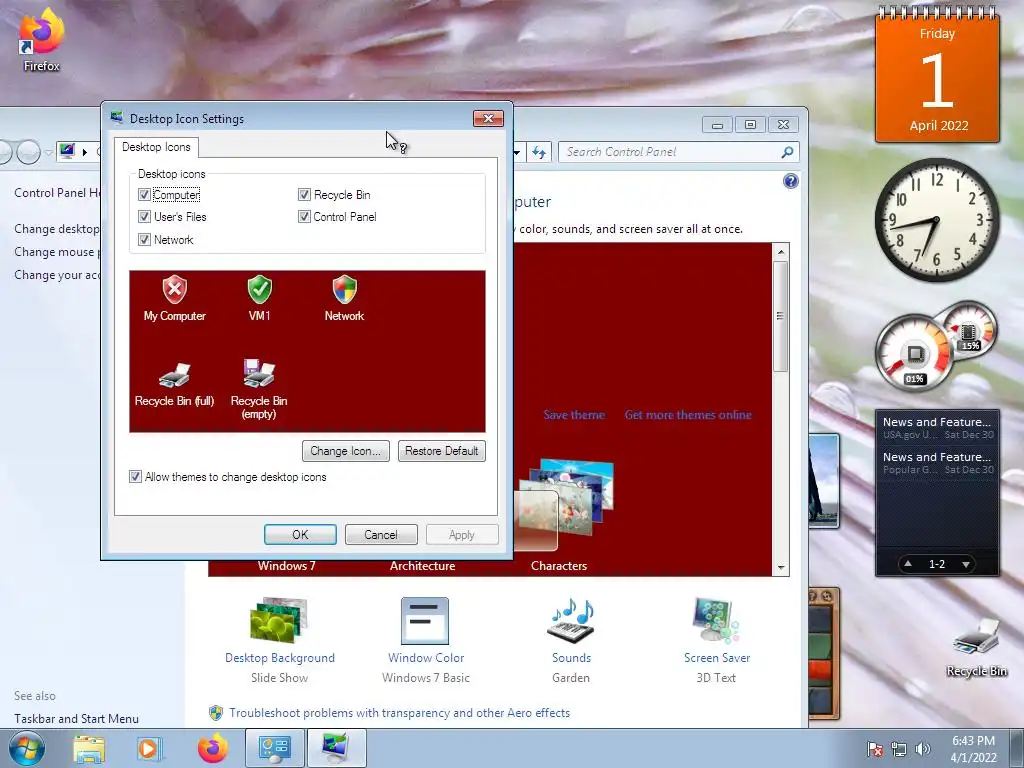
Task: Toggle Allow themes to change desktop icons
Action: [135, 477]
